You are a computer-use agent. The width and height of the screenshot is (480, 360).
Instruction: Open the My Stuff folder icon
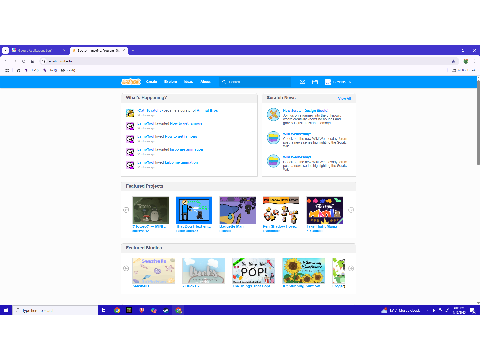[315, 82]
